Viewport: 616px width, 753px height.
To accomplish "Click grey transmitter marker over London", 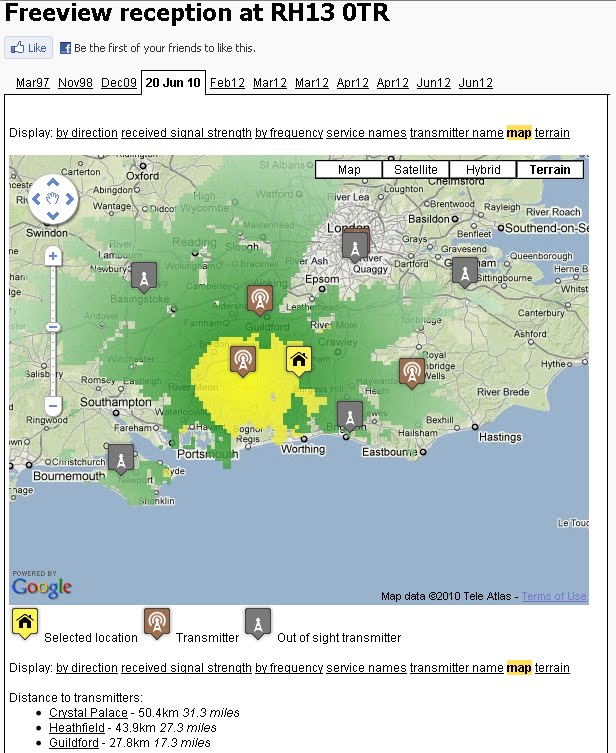I will click(355, 246).
